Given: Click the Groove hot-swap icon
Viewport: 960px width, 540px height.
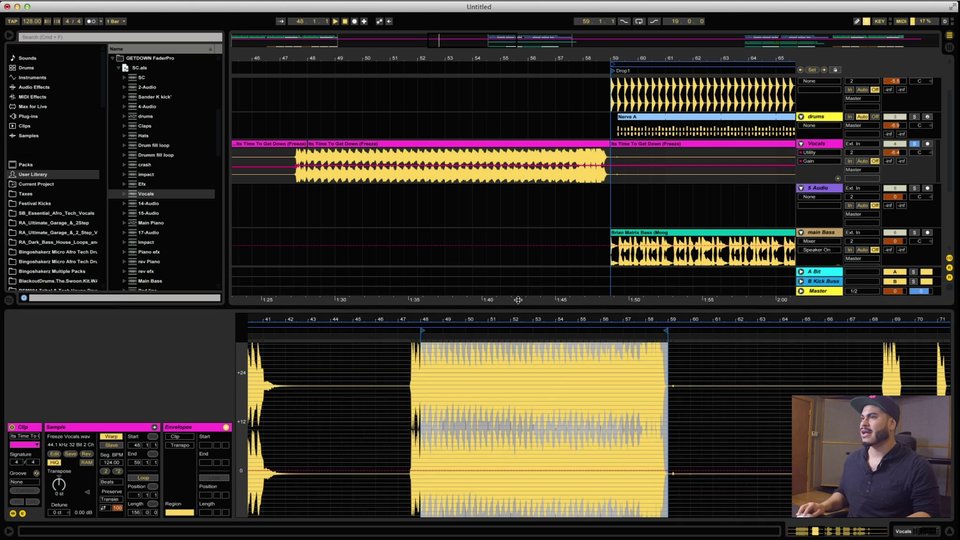Looking at the screenshot, I should pyautogui.click(x=36, y=473).
